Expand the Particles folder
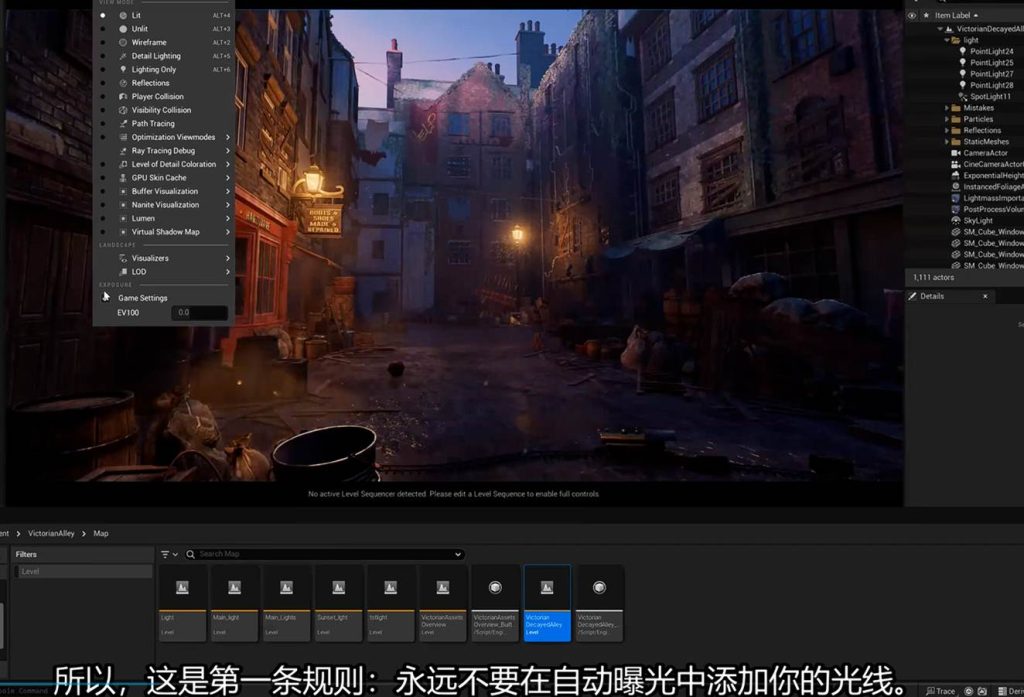Image resolution: width=1024 pixels, height=697 pixels. coord(947,119)
